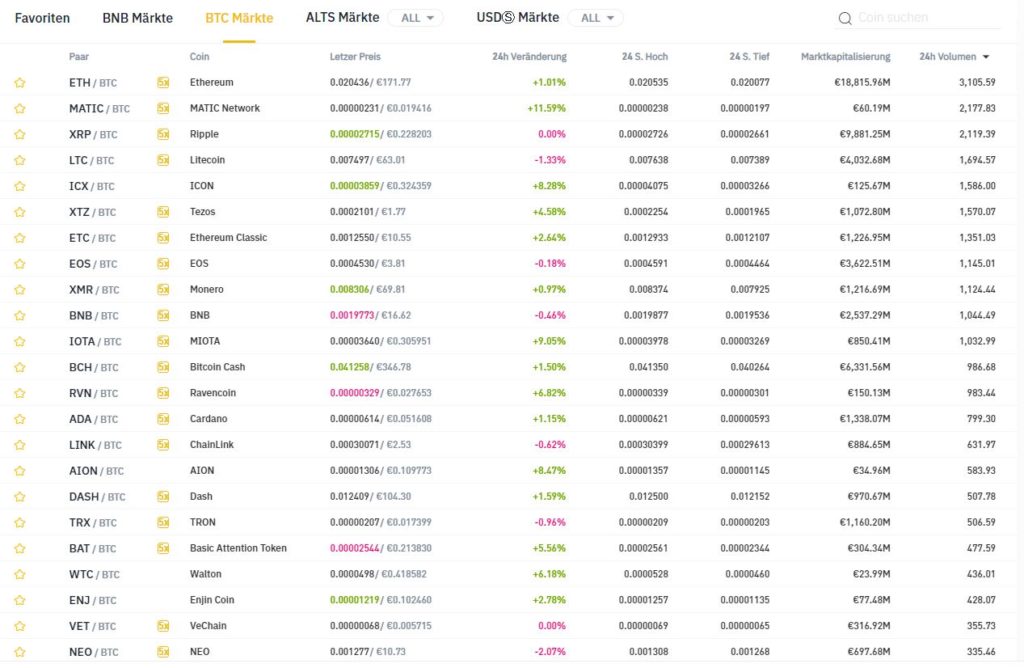This screenshot has width=1024, height=668.
Task: Switch to the Favoriten tab
Action: pos(42,18)
